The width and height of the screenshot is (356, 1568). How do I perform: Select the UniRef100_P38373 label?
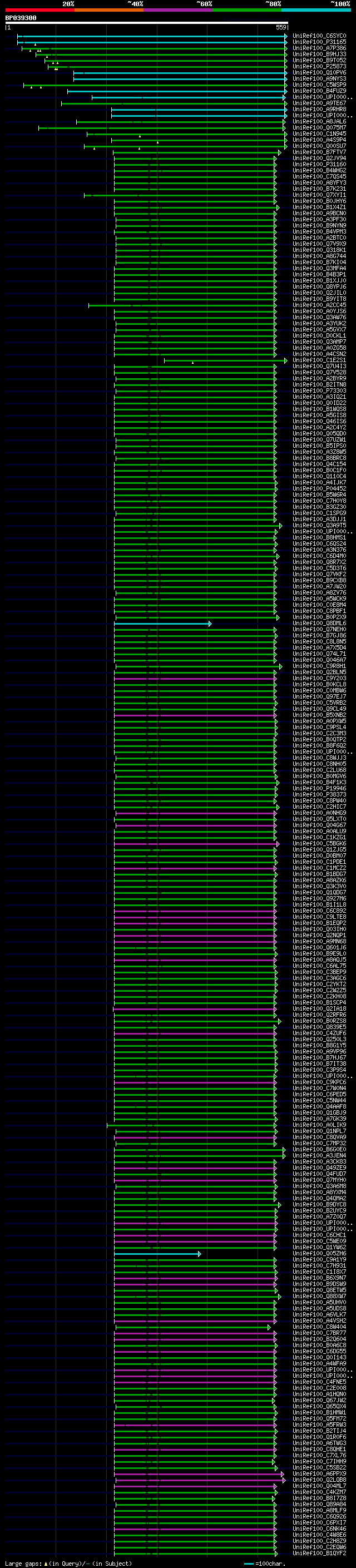319,795
